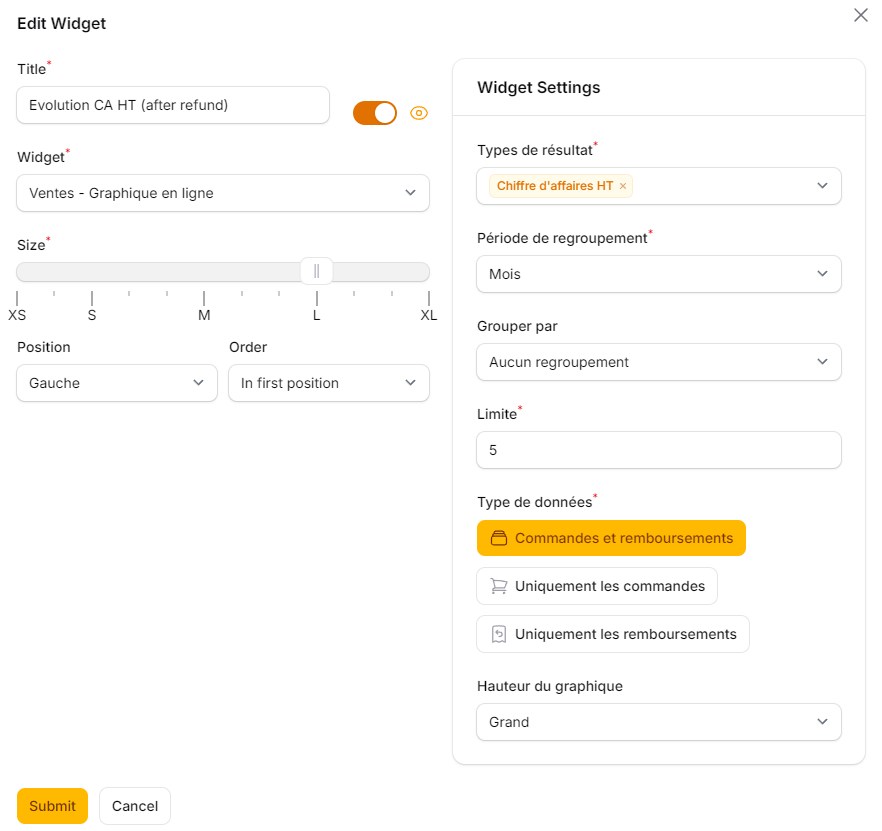The image size is (882, 831).
Task: Choose Uniquement les remboursements option
Action: click(612, 634)
